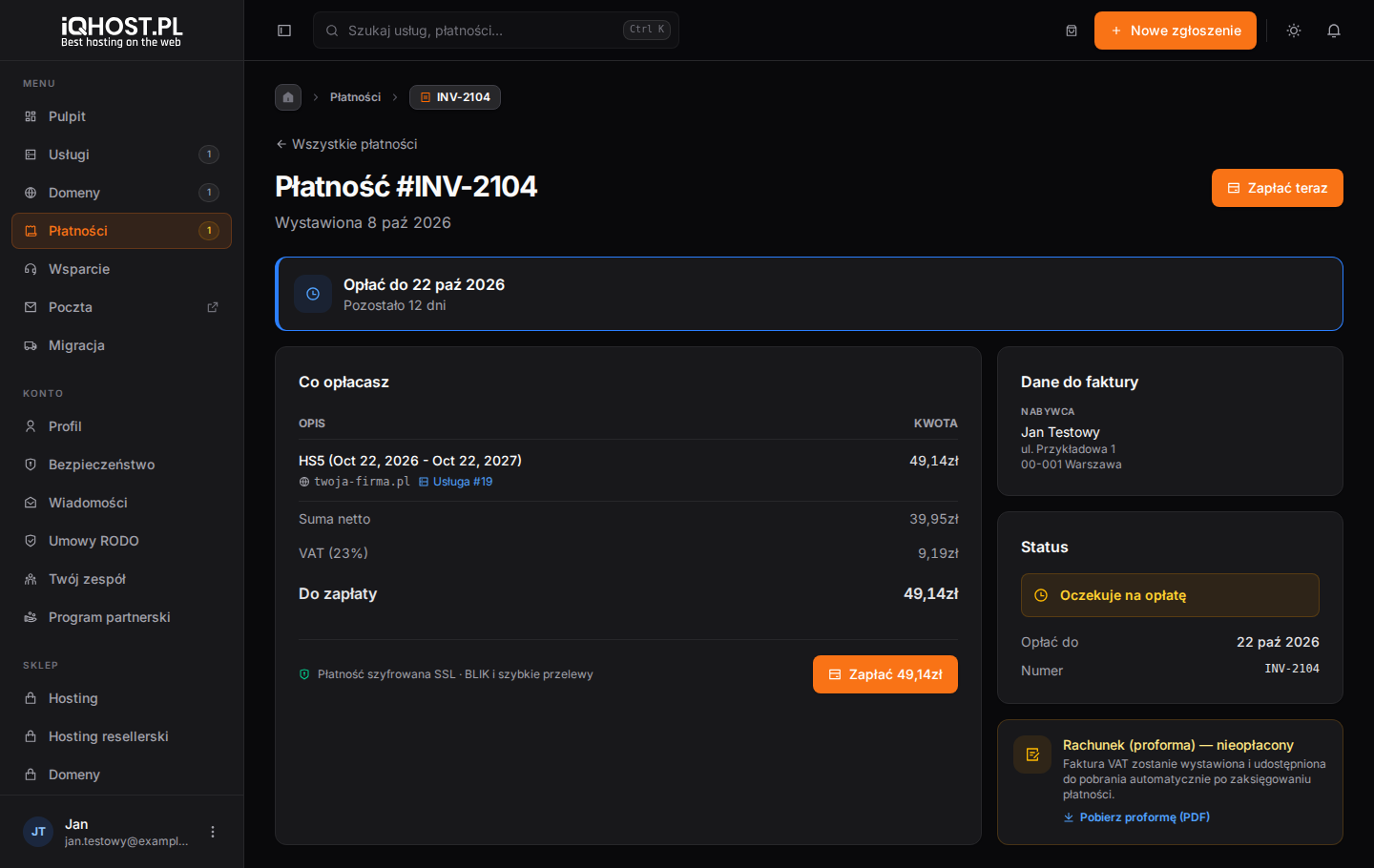Click the Zapłać teraz button

[1278, 188]
